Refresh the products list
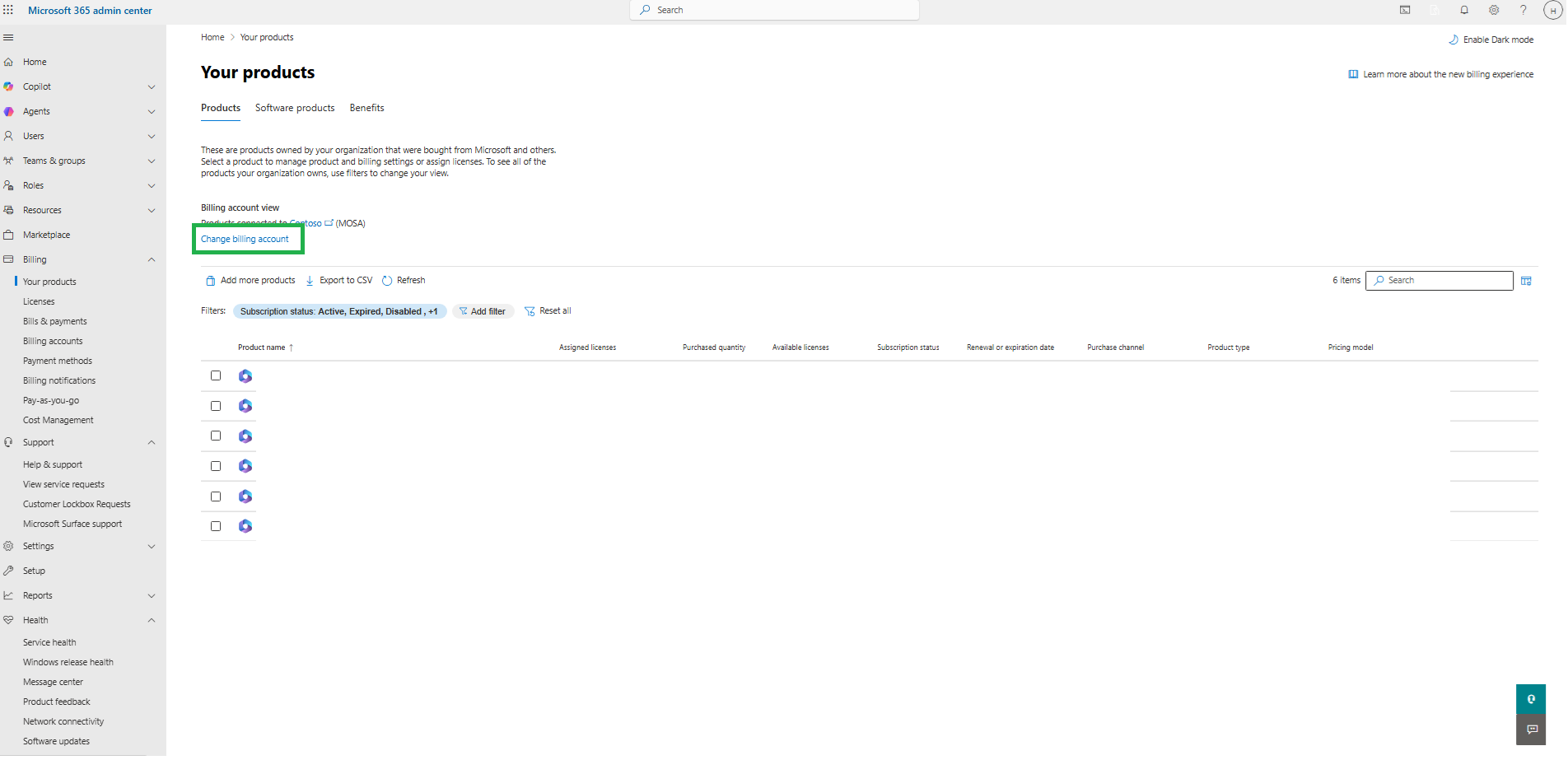The height and width of the screenshot is (760, 1568). 404,281
